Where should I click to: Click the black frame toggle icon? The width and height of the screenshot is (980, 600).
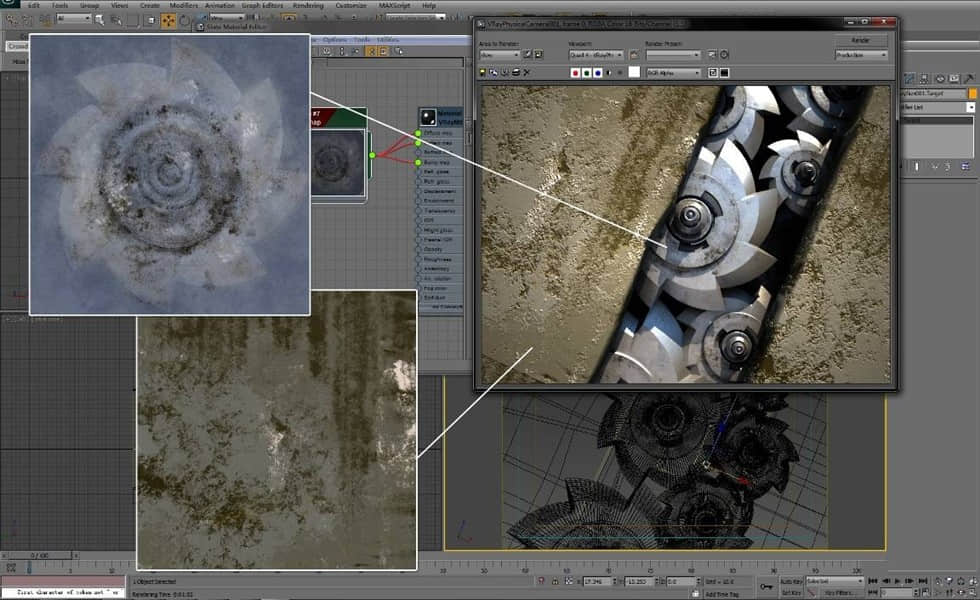tap(724, 73)
